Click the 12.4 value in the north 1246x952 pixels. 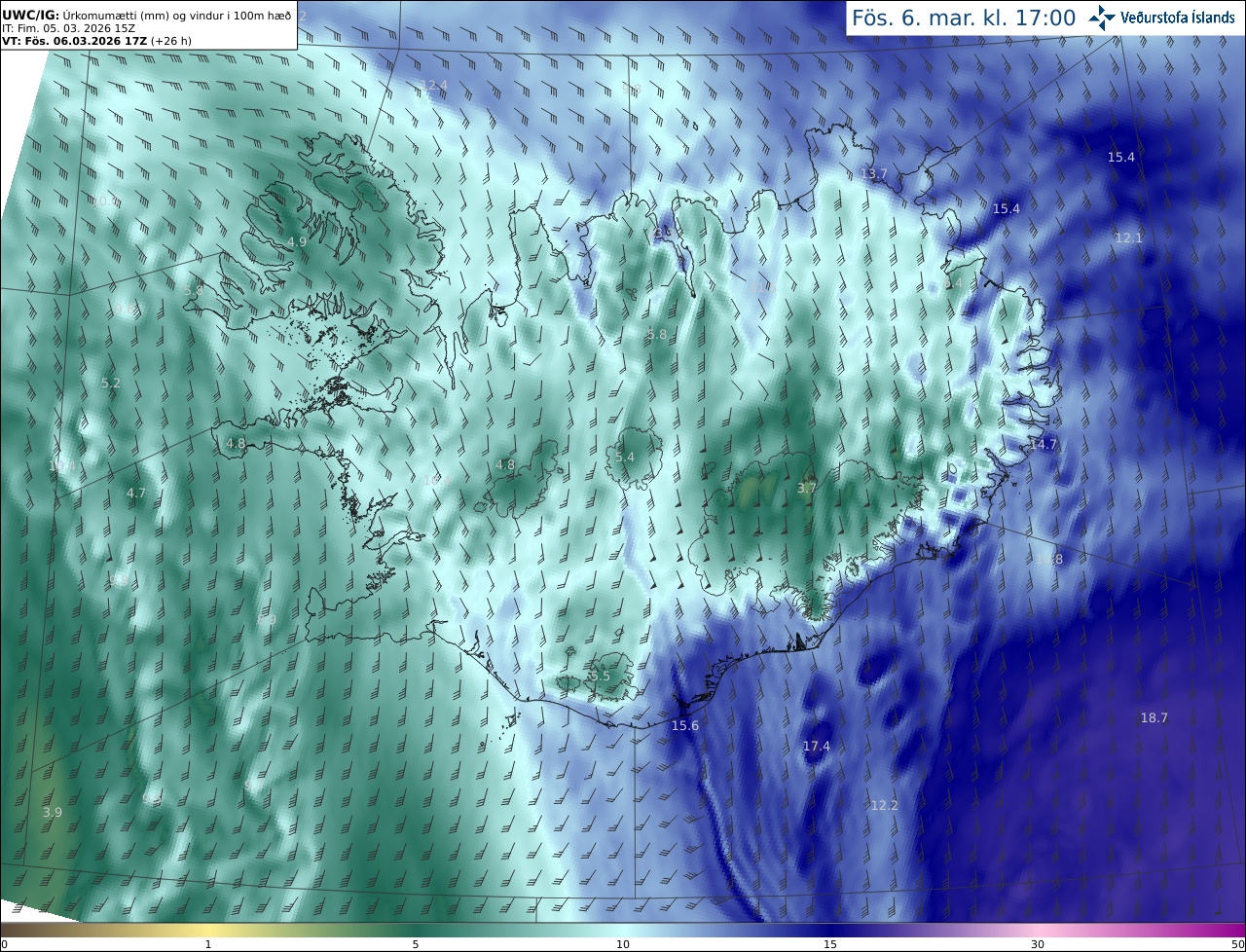(433, 86)
